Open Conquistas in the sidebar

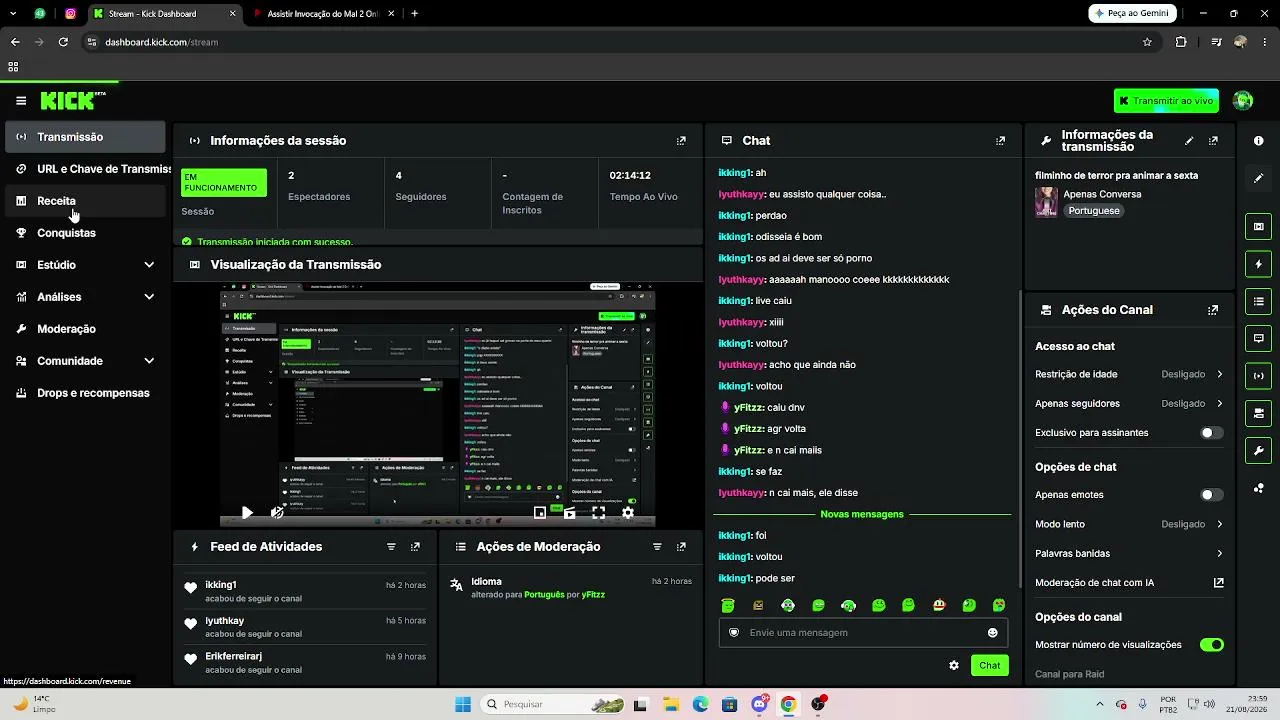pyautogui.click(x=85, y=233)
